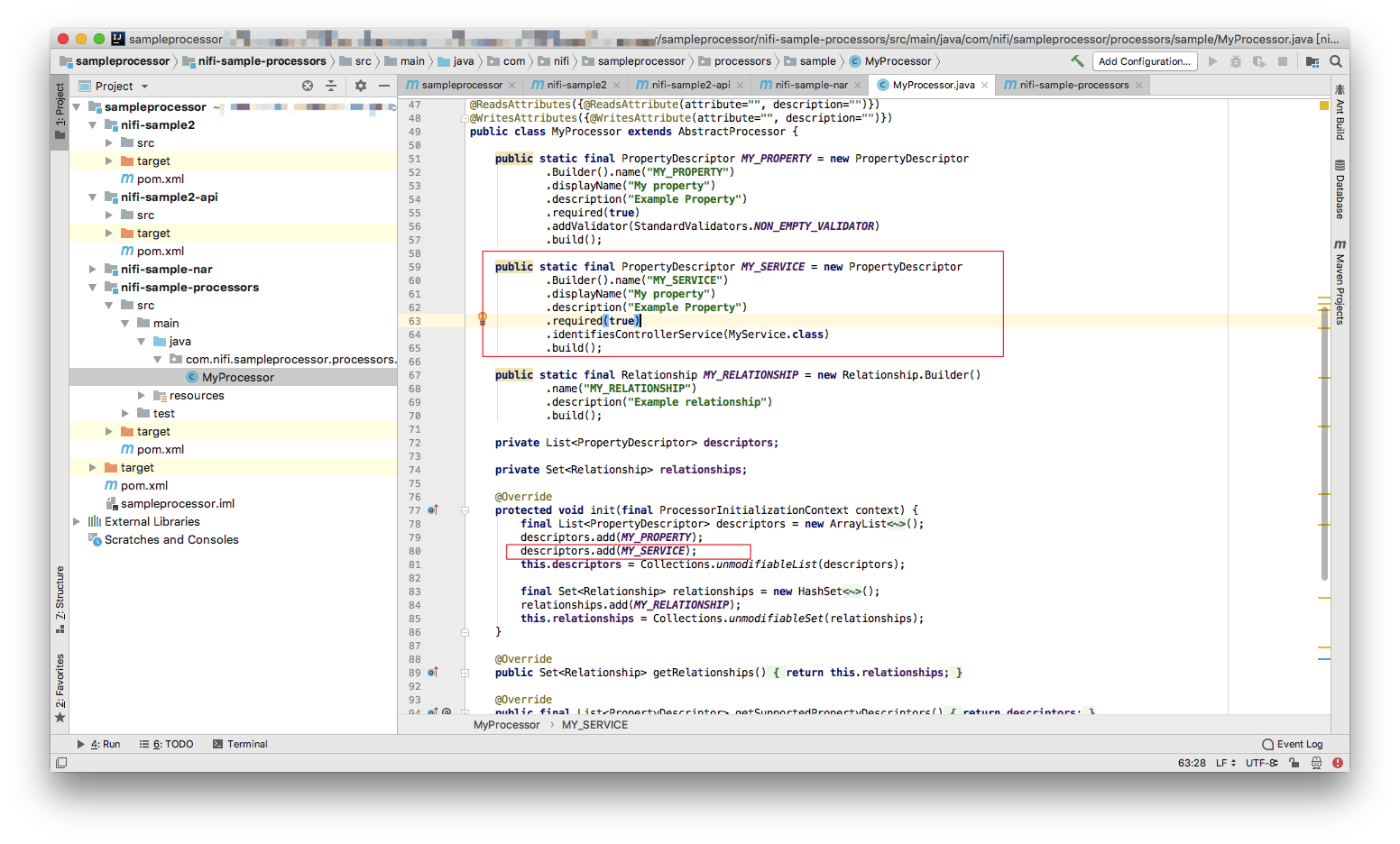This screenshot has height=844, width=1400.
Task: Click the scroll-from-source target icon
Action: tap(308, 86)
